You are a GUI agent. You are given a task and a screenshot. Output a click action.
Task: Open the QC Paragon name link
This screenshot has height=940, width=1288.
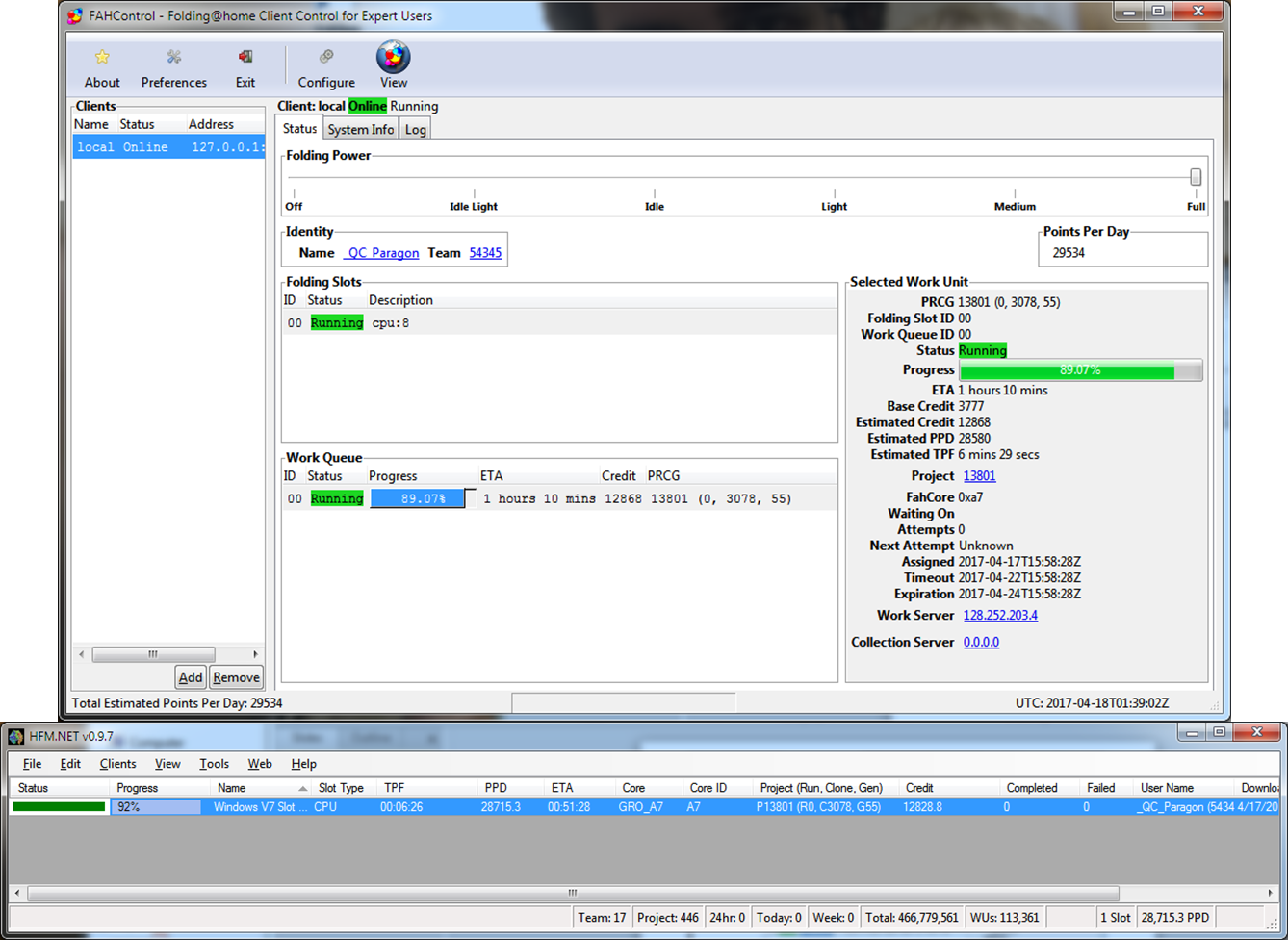[x=381, y=252]
